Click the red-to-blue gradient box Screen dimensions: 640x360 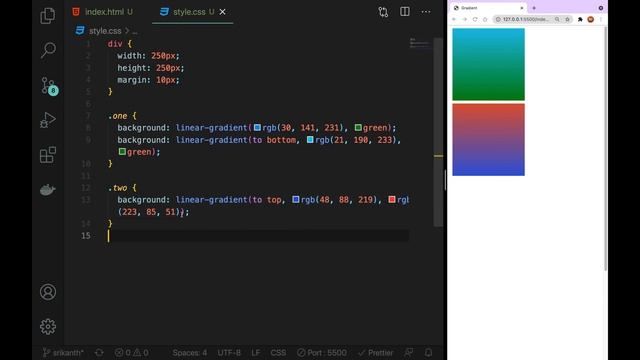(489, 140)
